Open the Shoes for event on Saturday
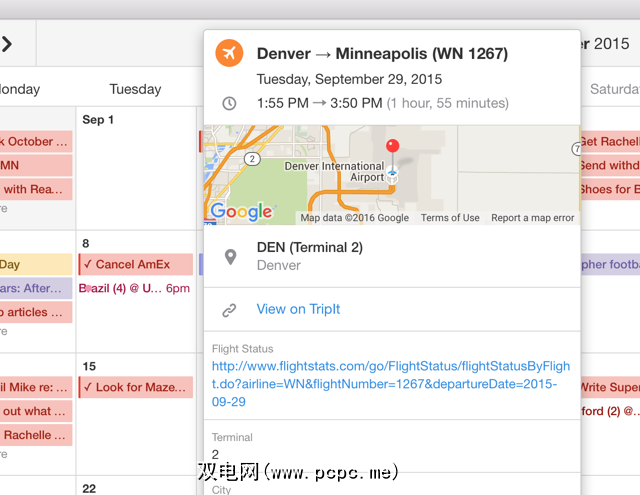The width and height of the screenshot is (640, 495). 610,189
